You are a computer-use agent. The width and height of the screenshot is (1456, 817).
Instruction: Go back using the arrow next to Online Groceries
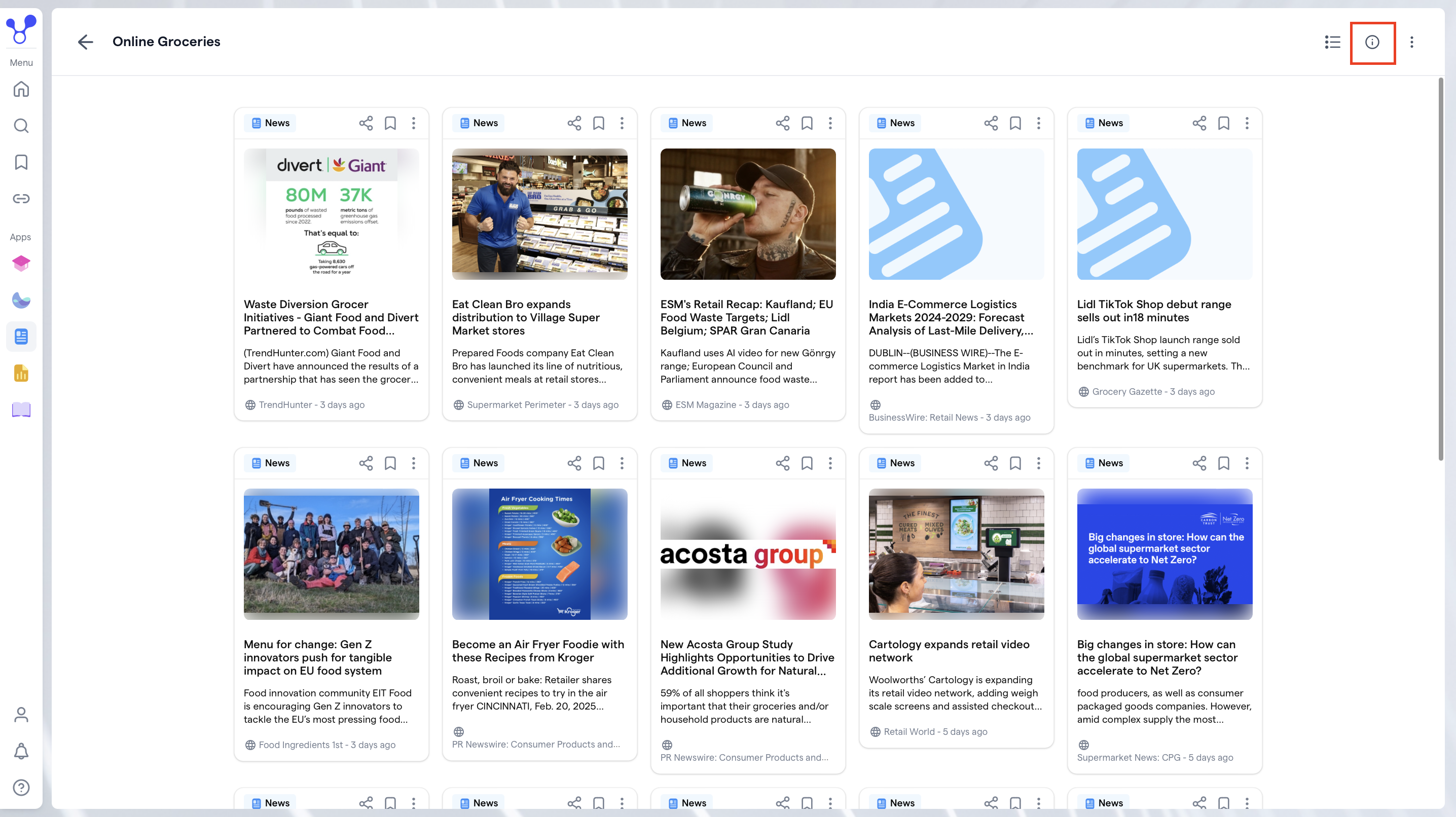[85, 42]
